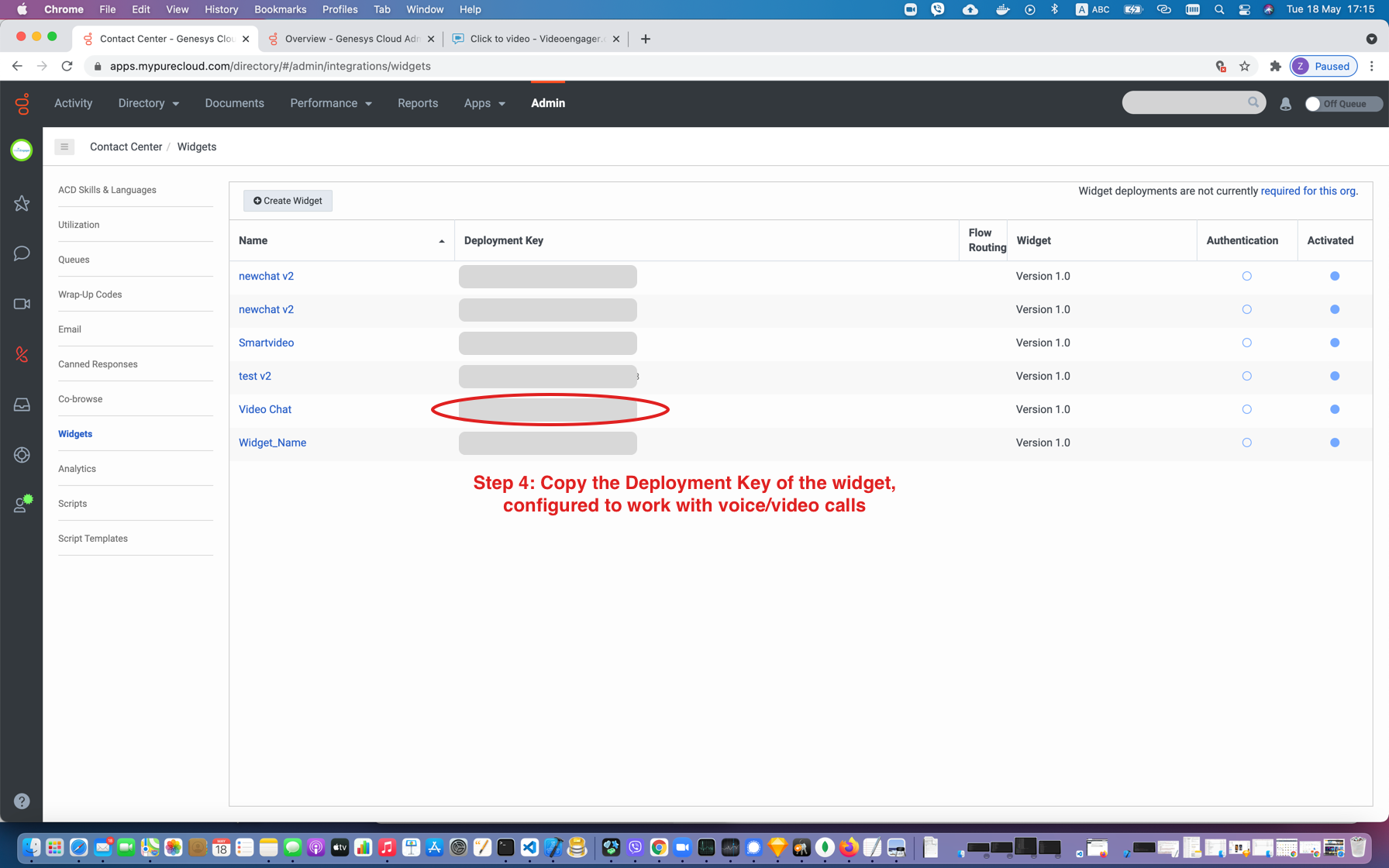Select the Admin tab
The image size is (1389, 868).
pos(548,103)
